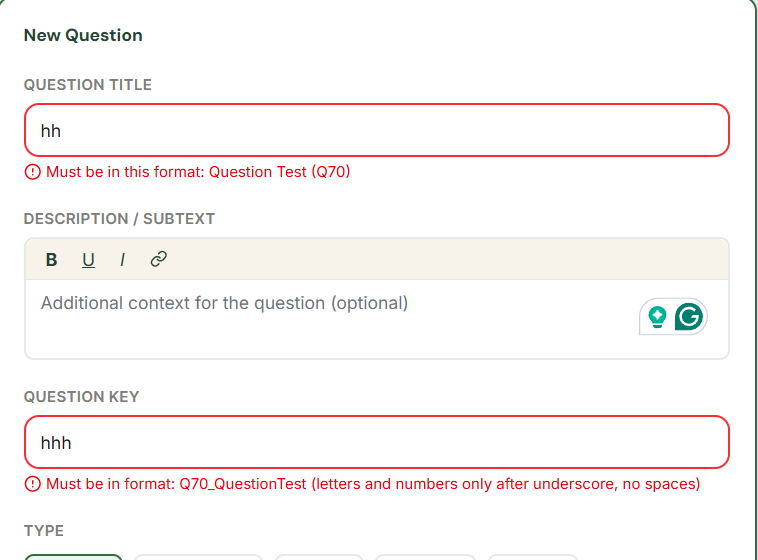Click the error icon below Question Title

pos(33,172)
